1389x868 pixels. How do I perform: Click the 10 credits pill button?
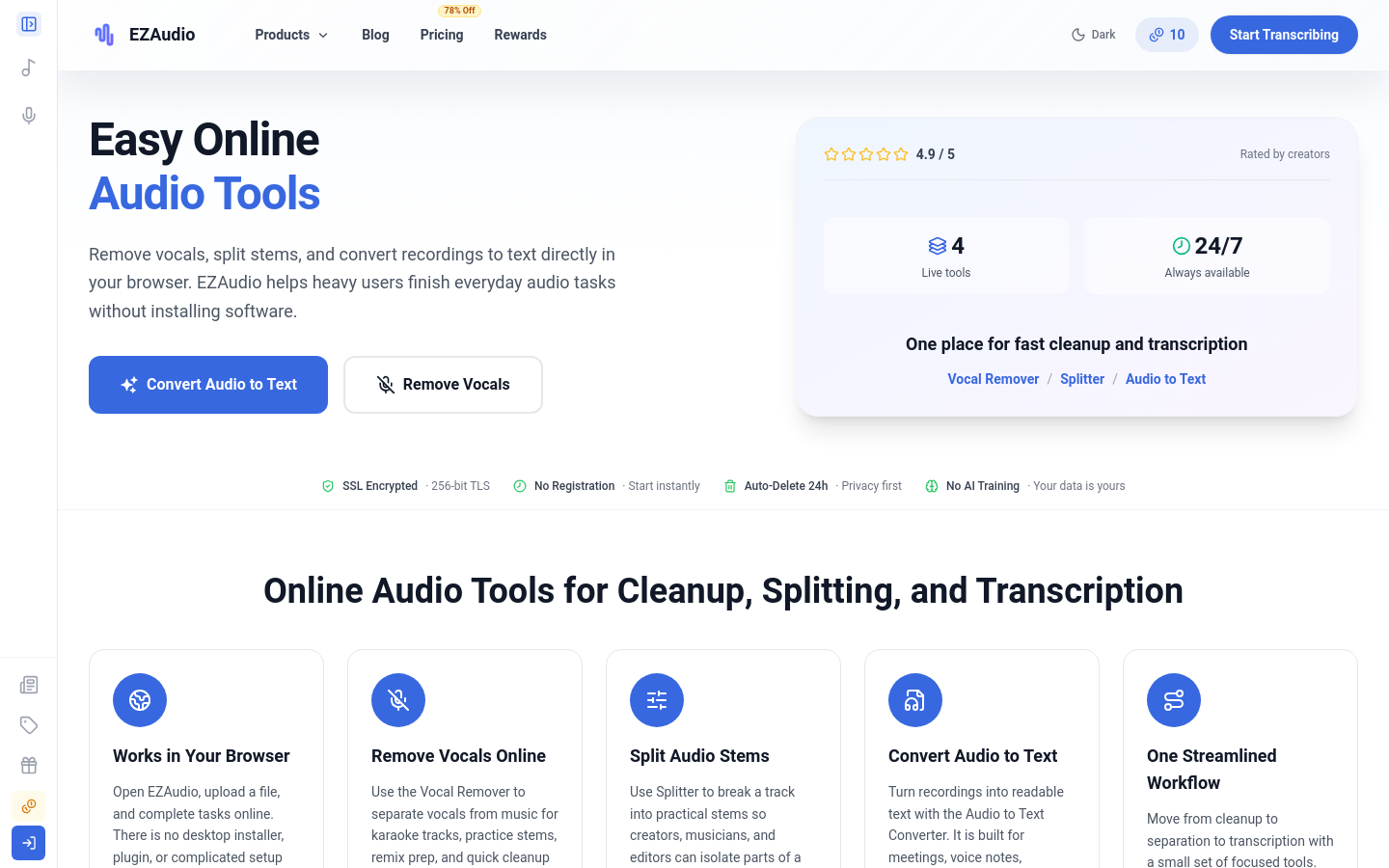coord(1167,35)
